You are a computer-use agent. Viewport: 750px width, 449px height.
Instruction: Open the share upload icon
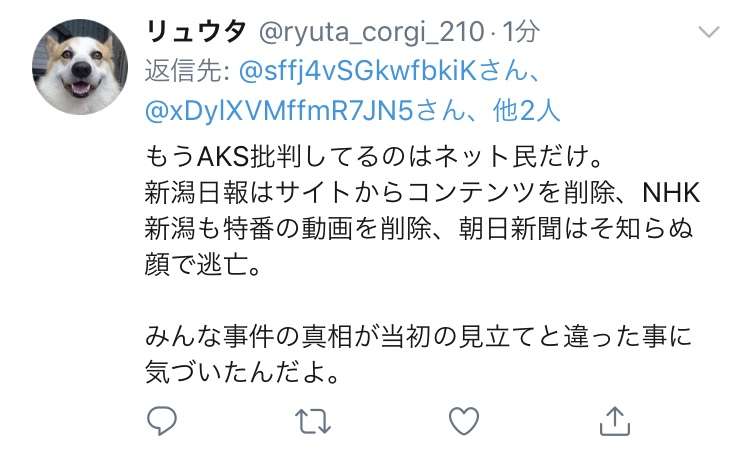(x=615, y=421)
